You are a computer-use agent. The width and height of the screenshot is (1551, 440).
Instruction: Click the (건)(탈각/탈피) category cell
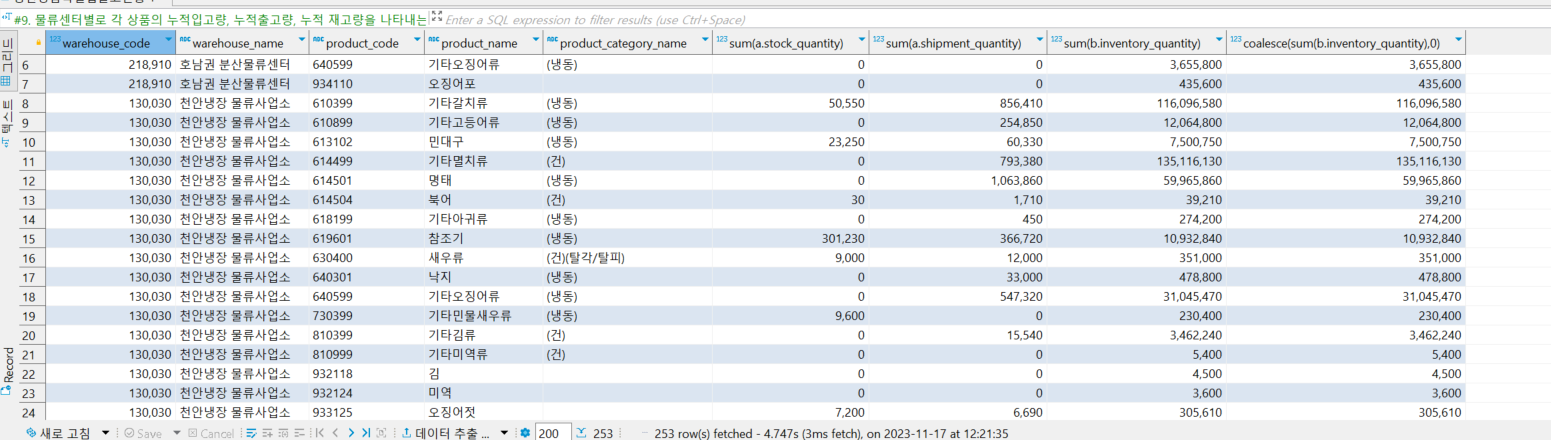[627, 258]
